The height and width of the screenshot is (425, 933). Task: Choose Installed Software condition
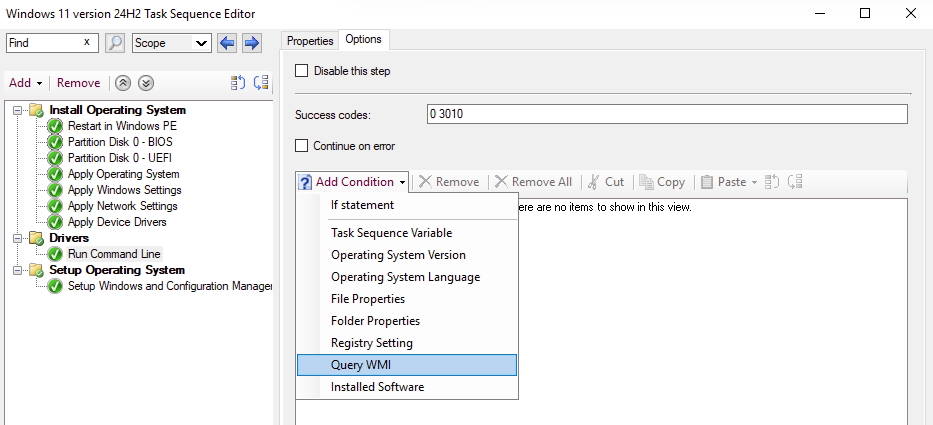[407, 387]
